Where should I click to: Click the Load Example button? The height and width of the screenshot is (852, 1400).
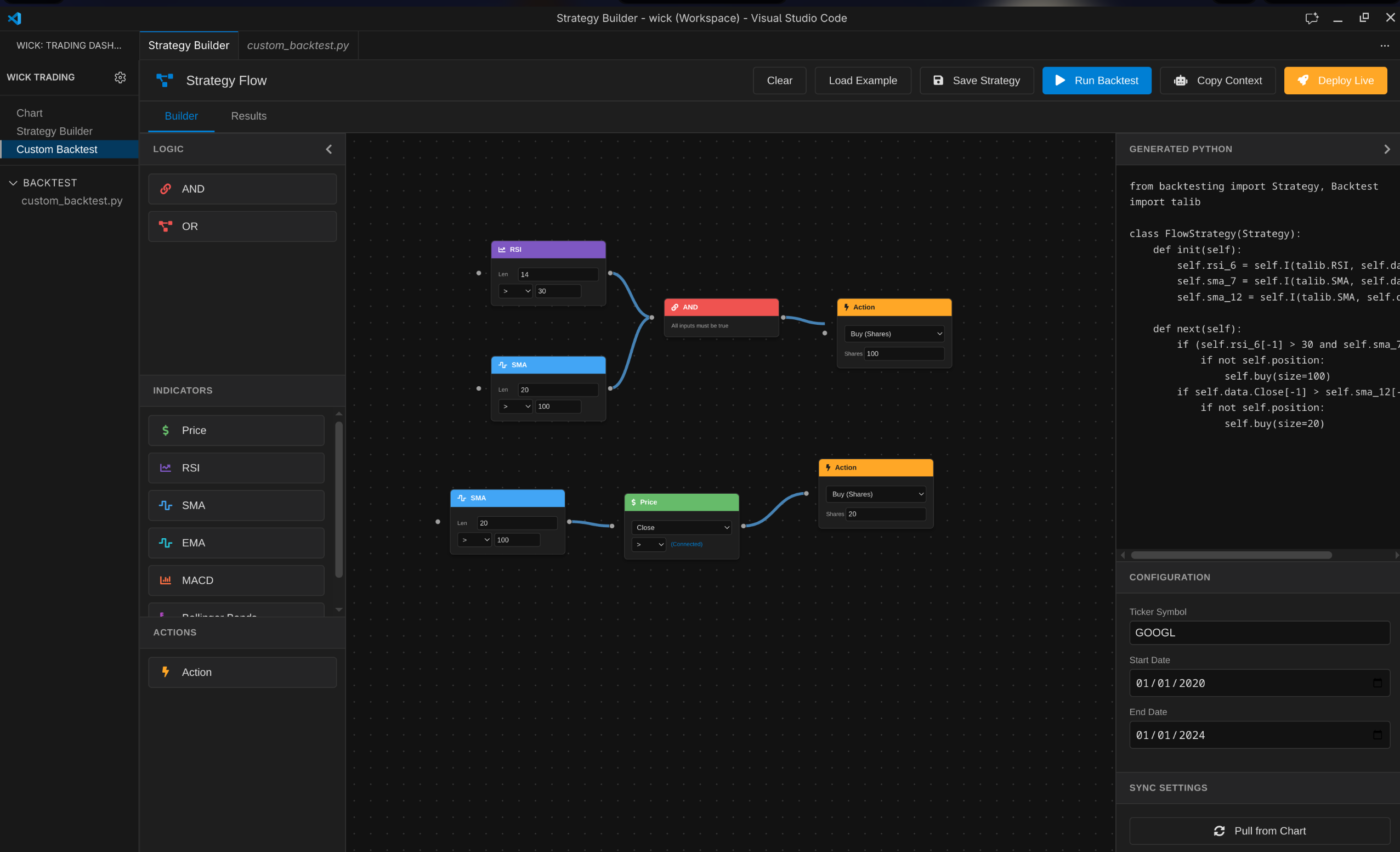(863, 81)
